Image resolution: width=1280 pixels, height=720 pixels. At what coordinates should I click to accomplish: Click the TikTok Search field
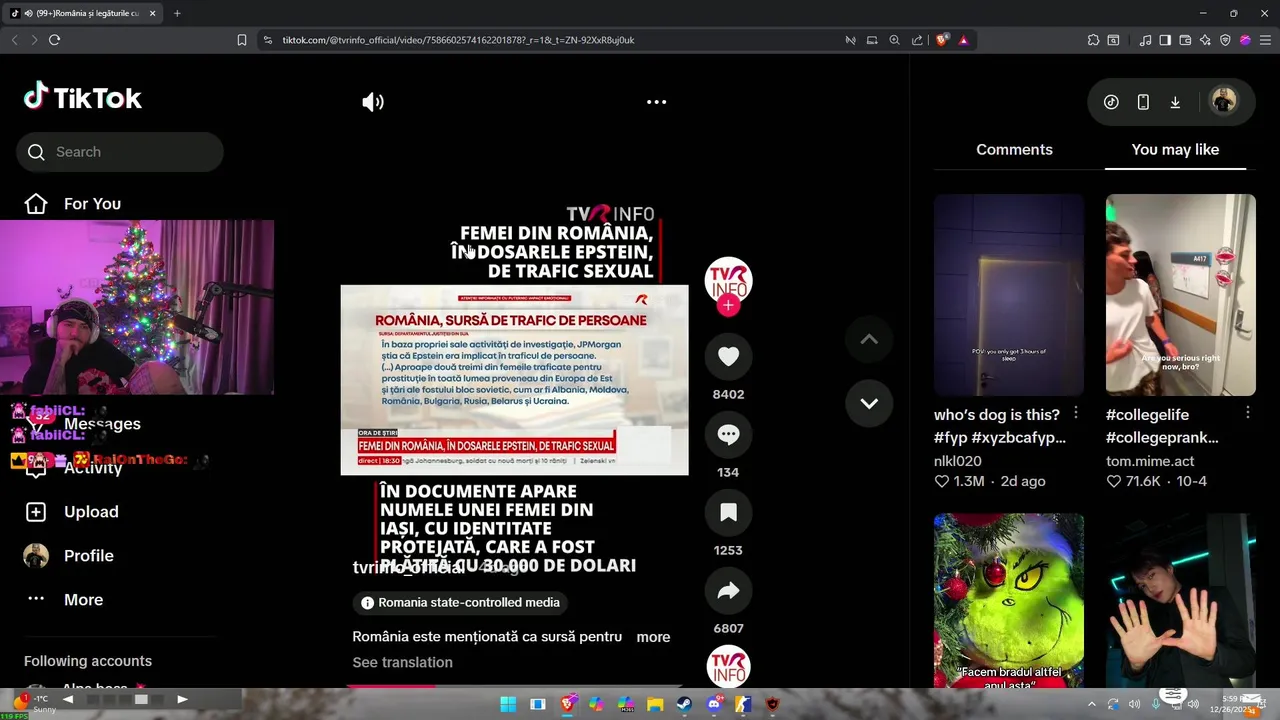click(x=120, y=152)
